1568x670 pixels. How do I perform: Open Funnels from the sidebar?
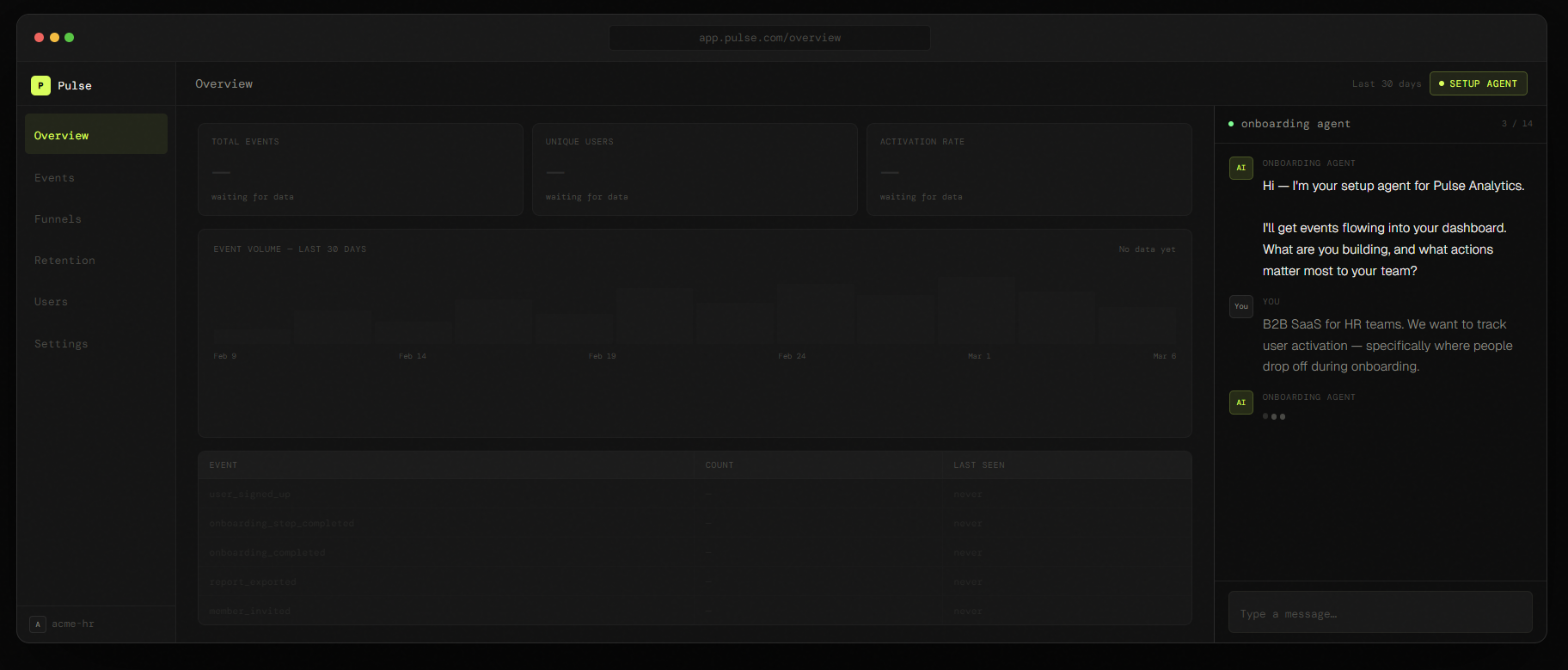click(96, 218)
